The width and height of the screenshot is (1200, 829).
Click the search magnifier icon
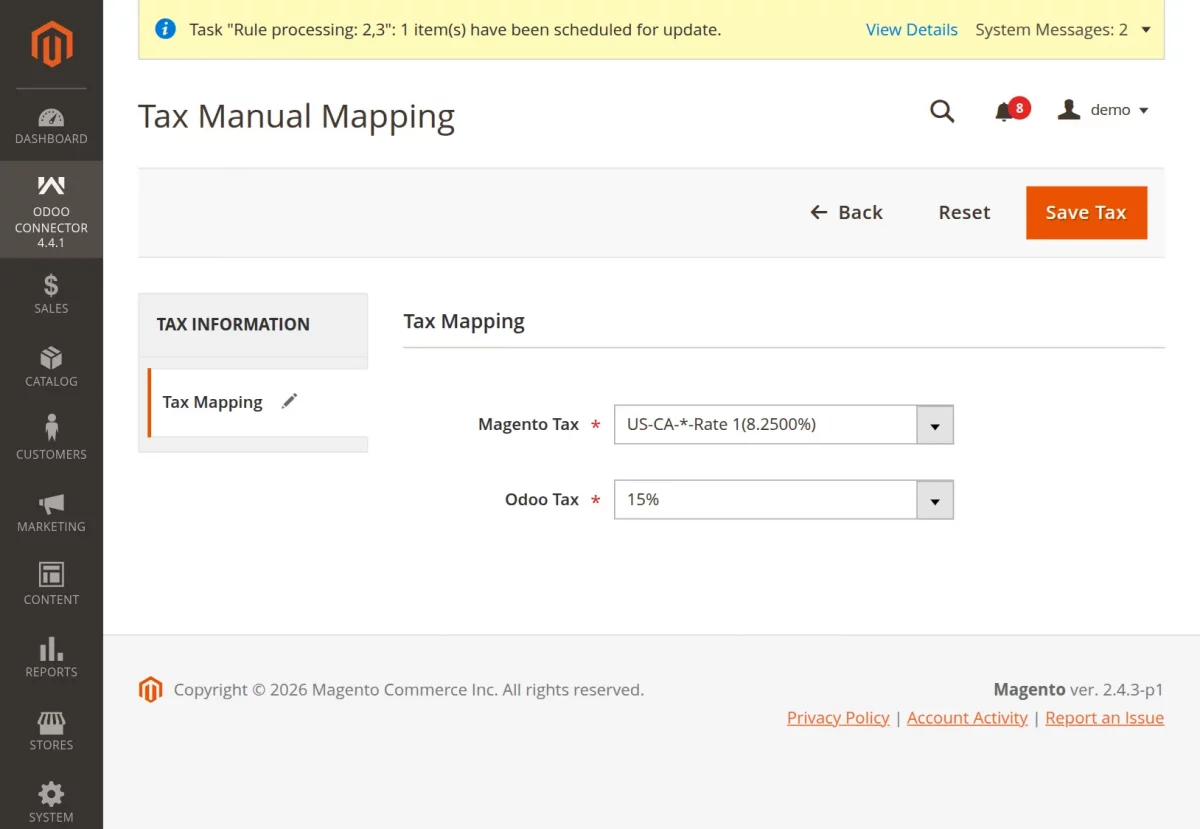(942, 110)
